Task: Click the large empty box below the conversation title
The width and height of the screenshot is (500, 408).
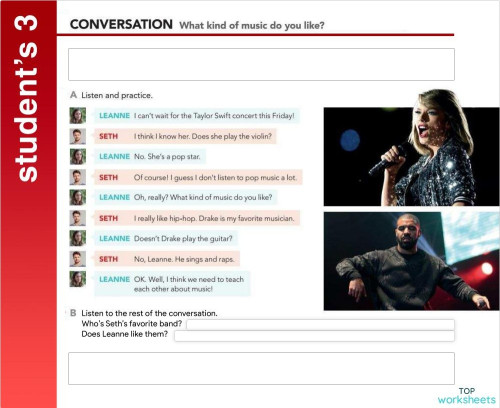Action: pos(261,64)
